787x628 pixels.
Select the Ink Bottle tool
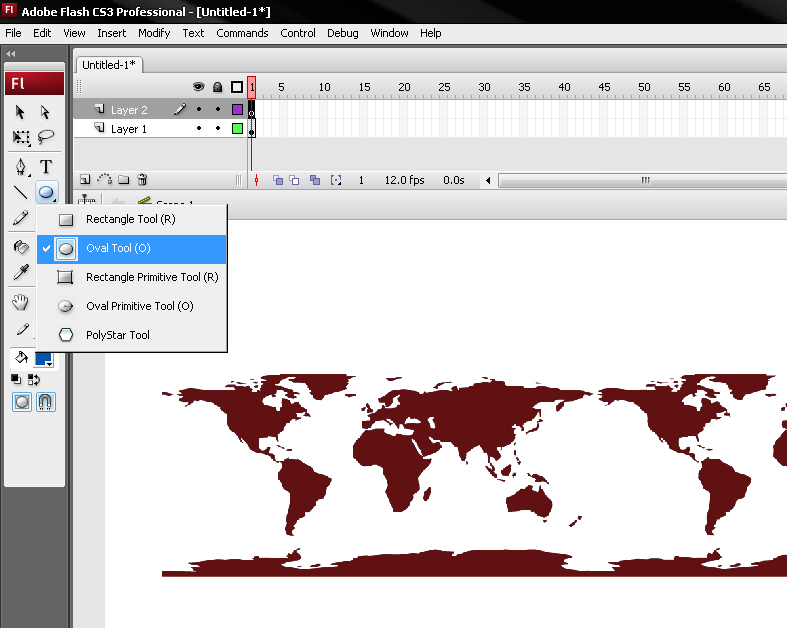[21, 247]
